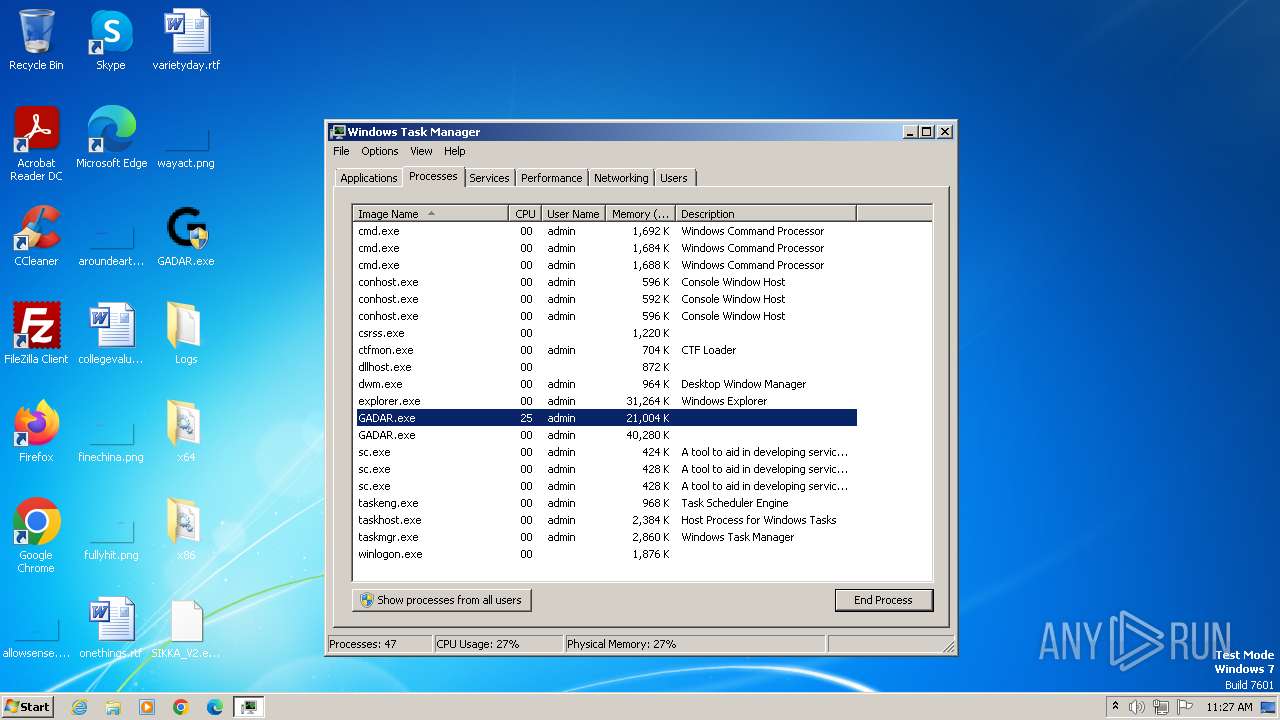Select the ctfmon.exe process row

606,350
